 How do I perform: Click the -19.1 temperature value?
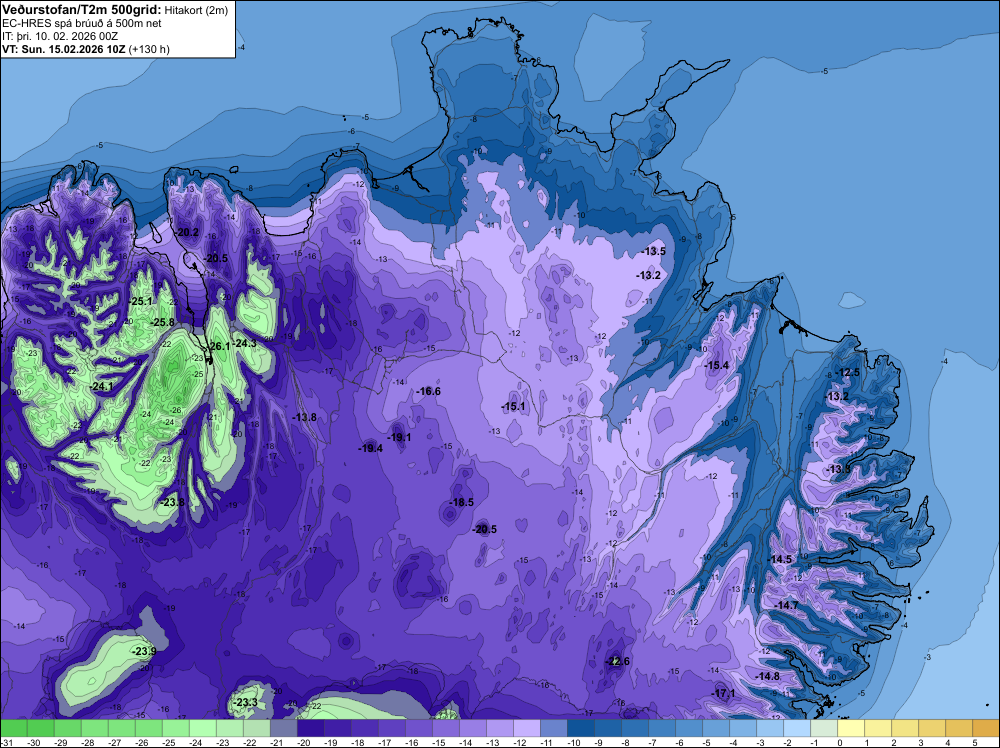tap(399, 437)
